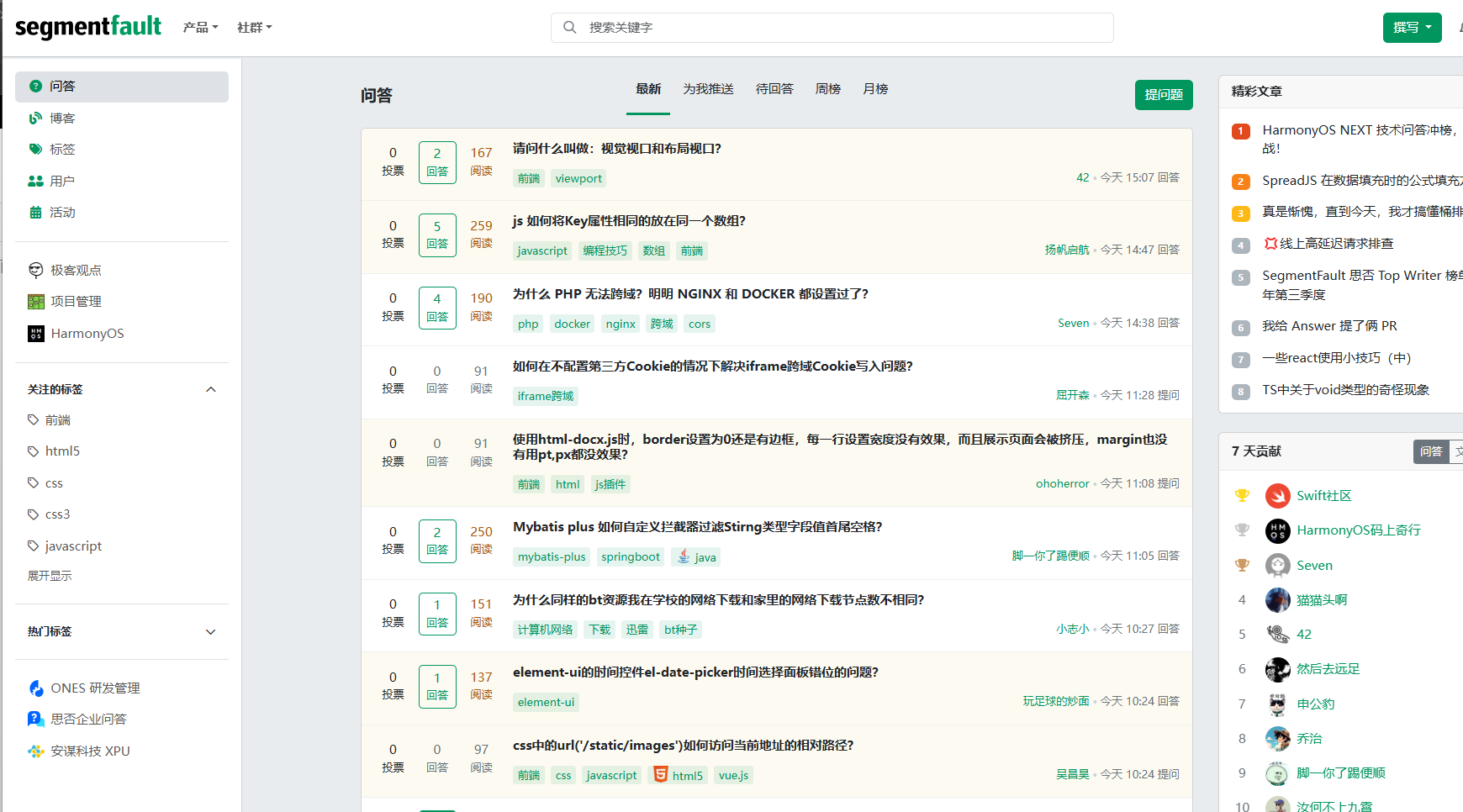Viewport: 1463px width, 812px height.
Task: Focus the 搜索关键字 search field
Action: (x=832, y=28)
